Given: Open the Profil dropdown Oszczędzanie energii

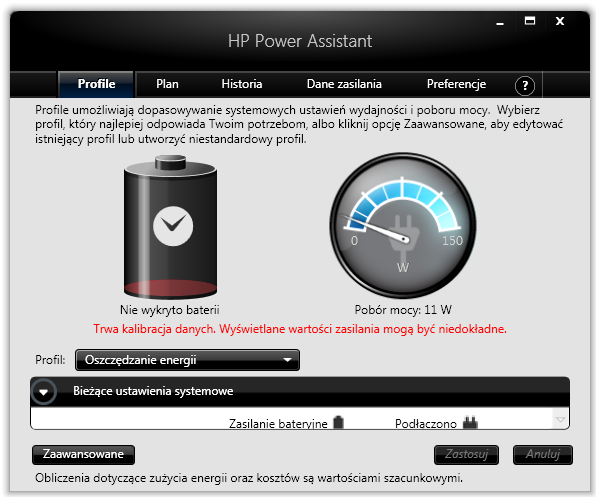Looking at the screenshot, I should [x=187, y=360].
